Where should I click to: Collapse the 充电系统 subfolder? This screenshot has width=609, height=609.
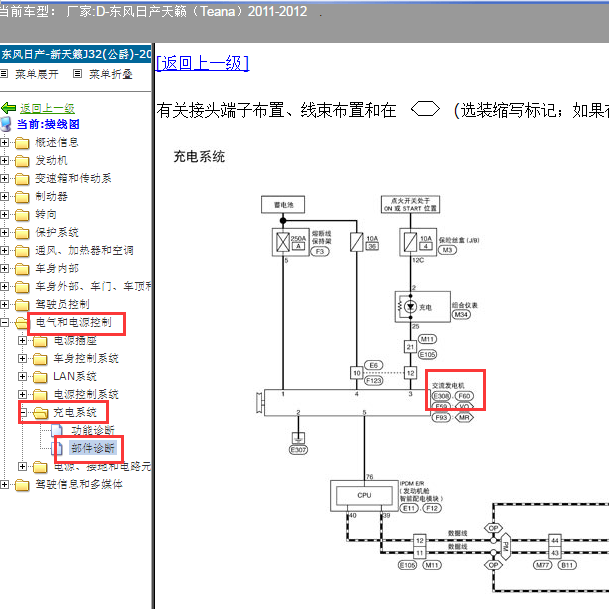click(23, 412)
